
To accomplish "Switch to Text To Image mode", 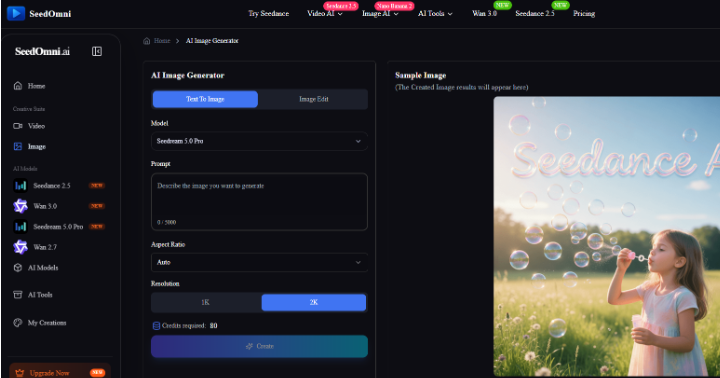I will (x=205, y=99).
